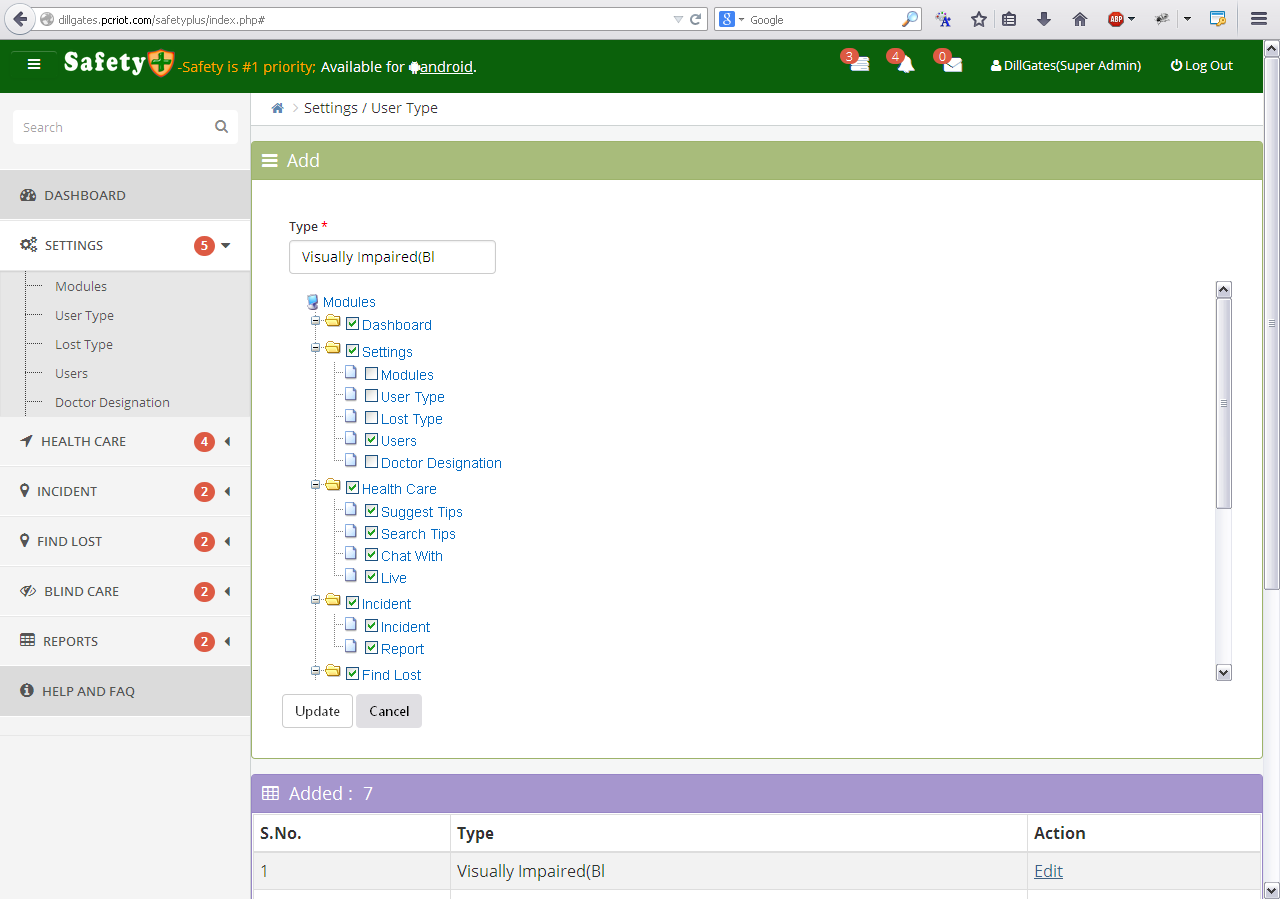
Task: Uncheck the Report checkbox in tree
Action: point(371,648)
